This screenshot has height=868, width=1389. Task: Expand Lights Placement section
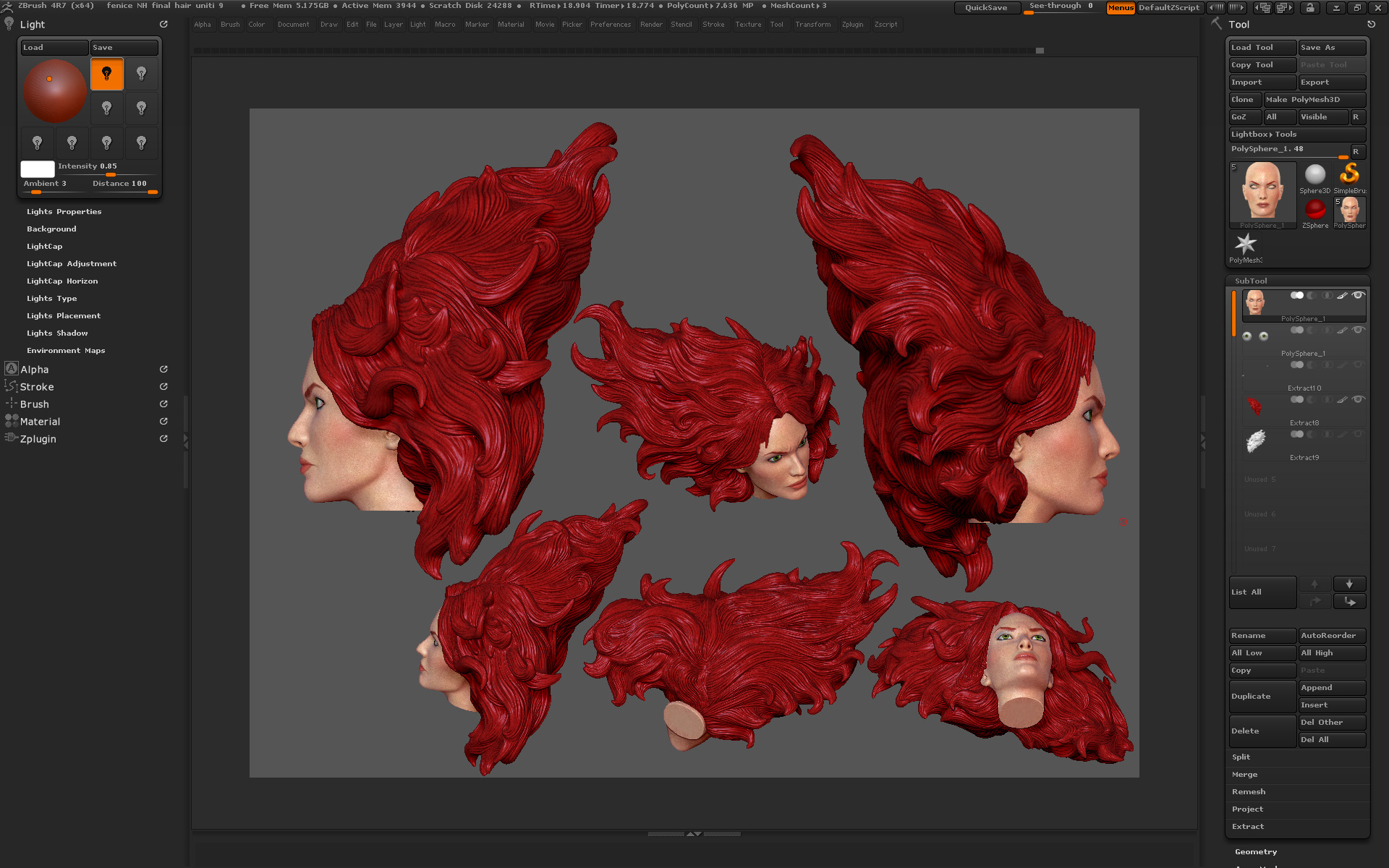pos(64,315)
